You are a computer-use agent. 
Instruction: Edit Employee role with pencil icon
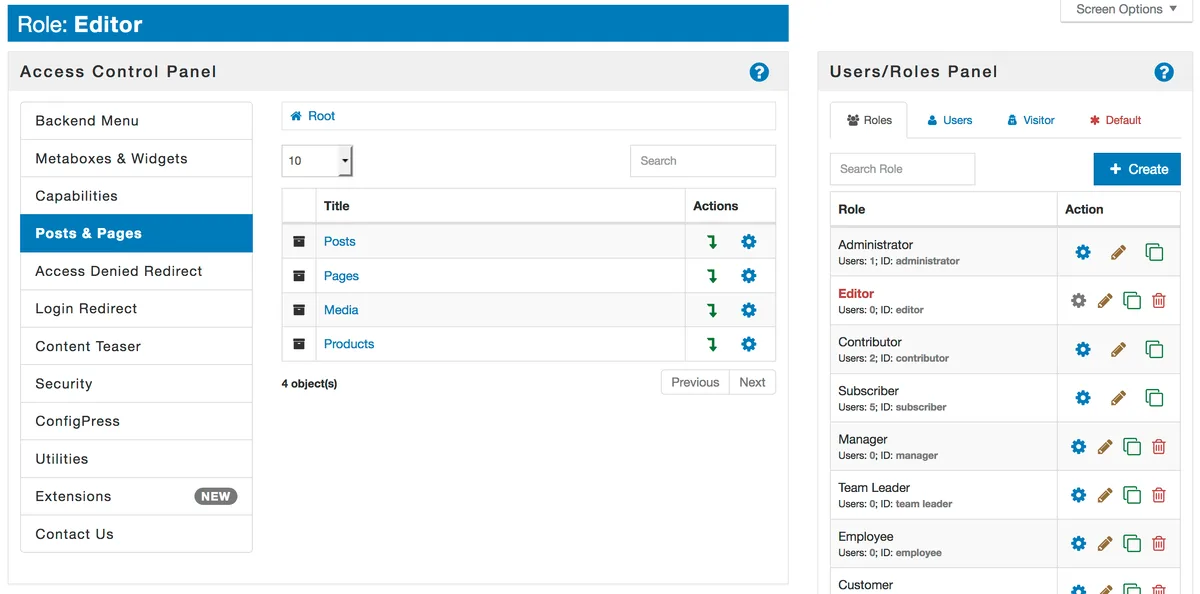coord(1105,544)
